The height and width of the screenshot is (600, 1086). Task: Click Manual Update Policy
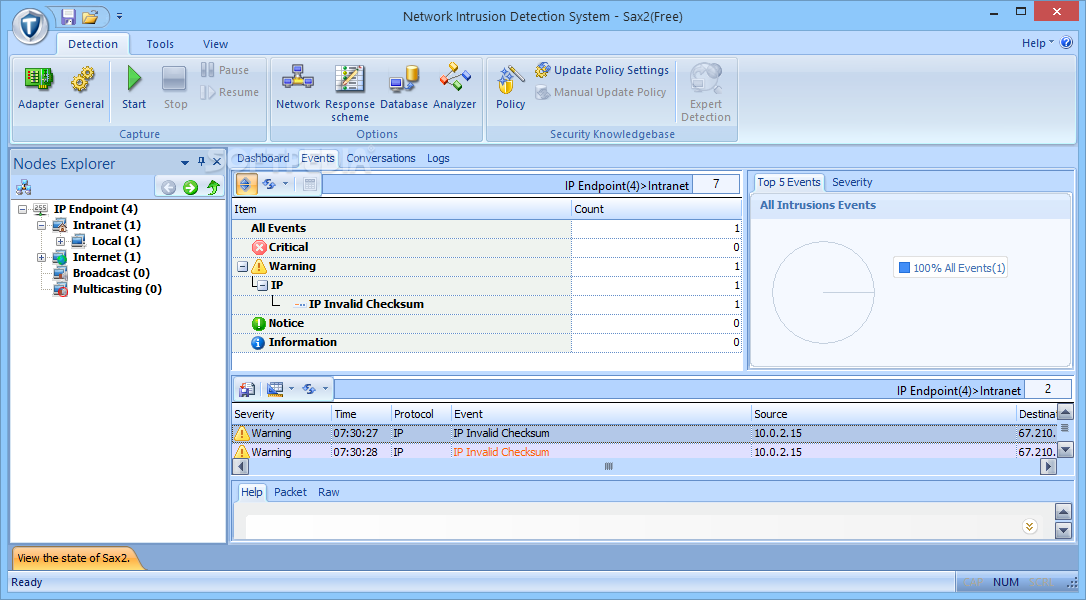click(600, 92)
